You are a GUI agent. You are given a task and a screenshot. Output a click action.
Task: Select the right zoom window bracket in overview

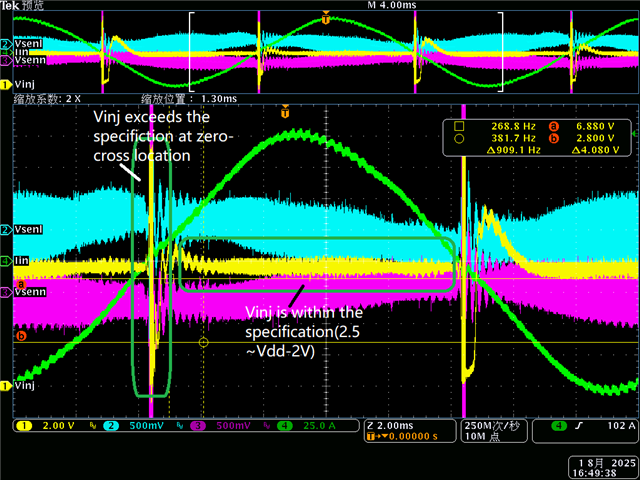(x=501, y=52)
